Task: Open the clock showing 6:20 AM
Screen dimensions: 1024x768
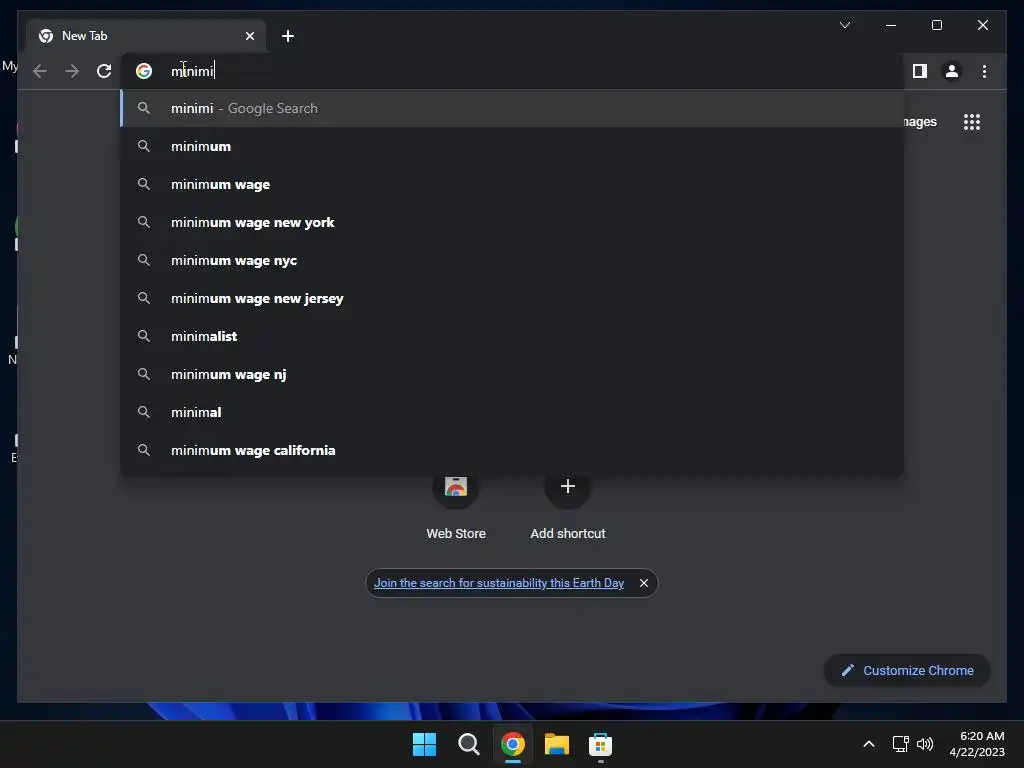Action: pos(977,744)
